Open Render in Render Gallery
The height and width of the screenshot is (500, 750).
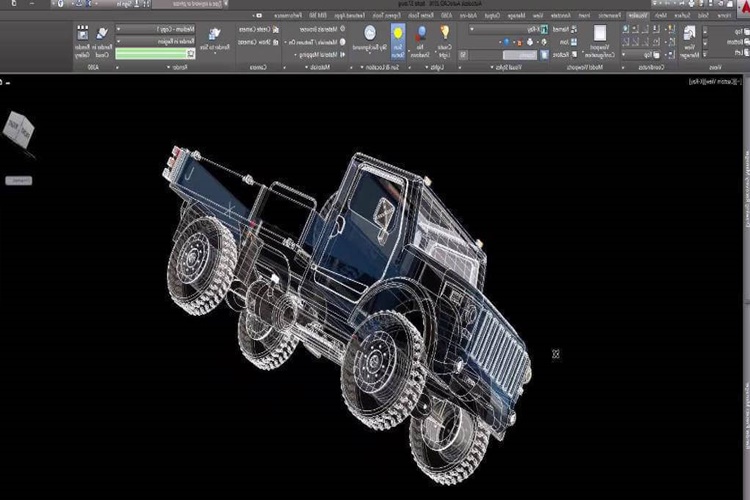click(82, 42)
